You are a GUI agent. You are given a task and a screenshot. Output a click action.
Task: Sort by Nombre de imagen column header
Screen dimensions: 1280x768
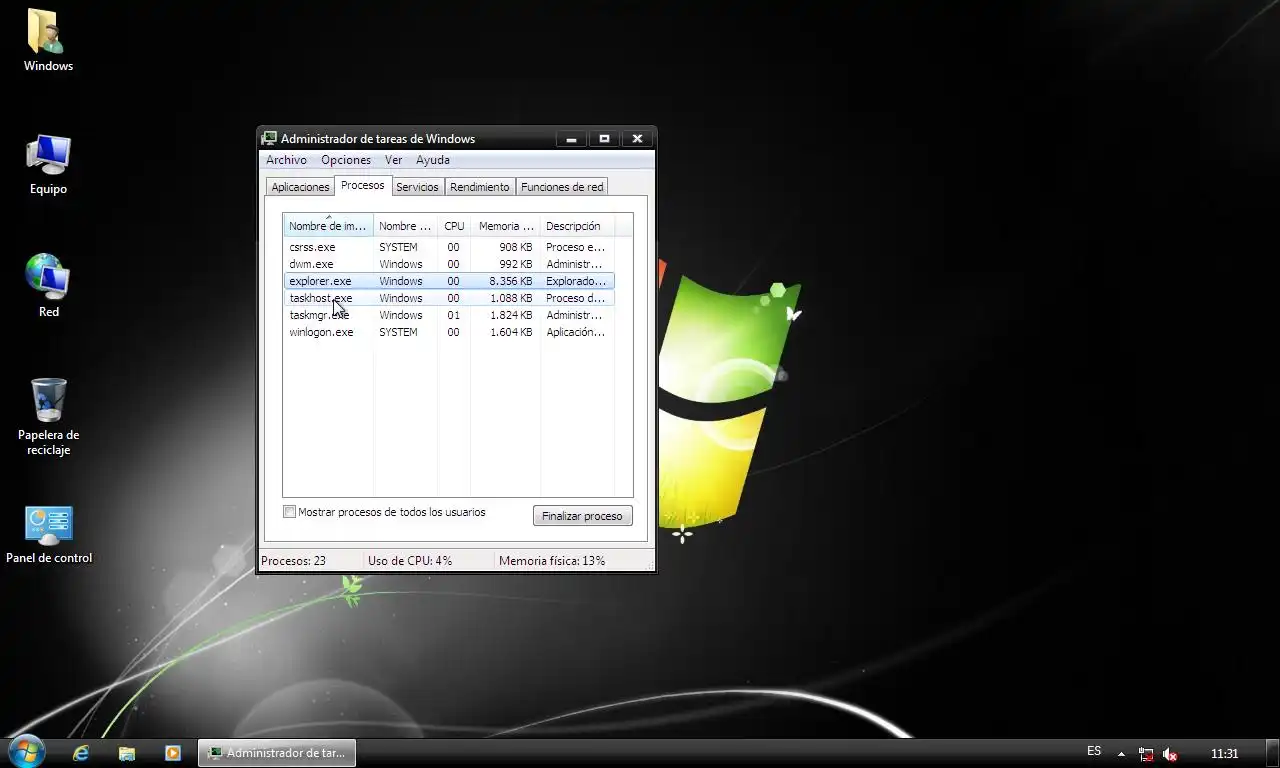pyautogui.click(x=328, y=225)
